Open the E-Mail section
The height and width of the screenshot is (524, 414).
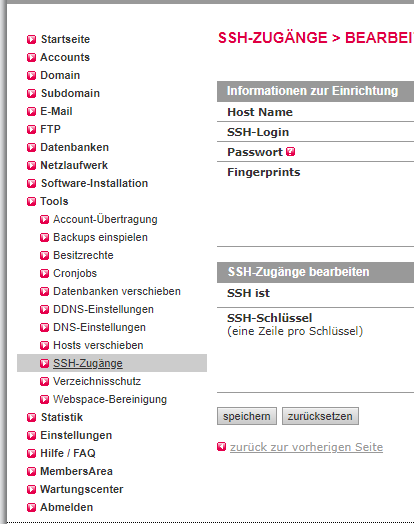tap(56, 111)
